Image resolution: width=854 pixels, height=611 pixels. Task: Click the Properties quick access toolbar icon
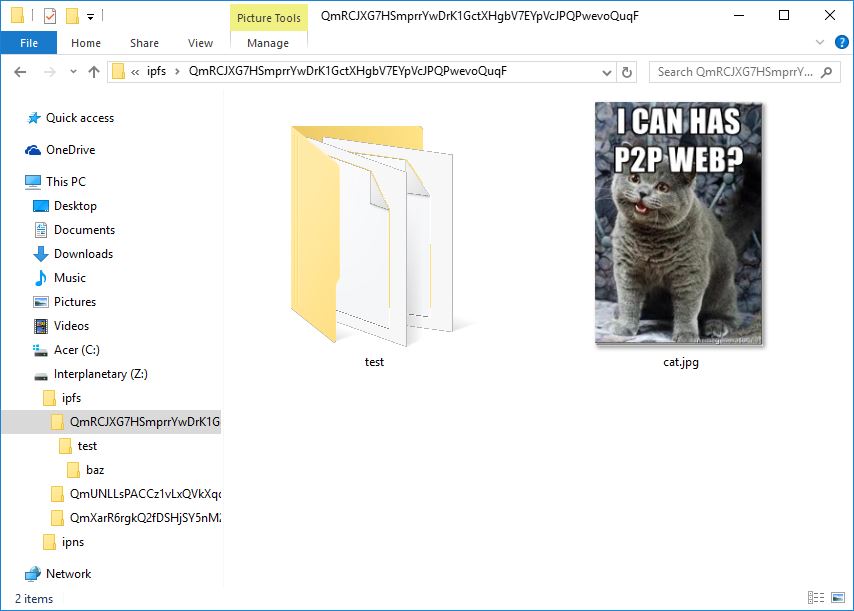50,16
